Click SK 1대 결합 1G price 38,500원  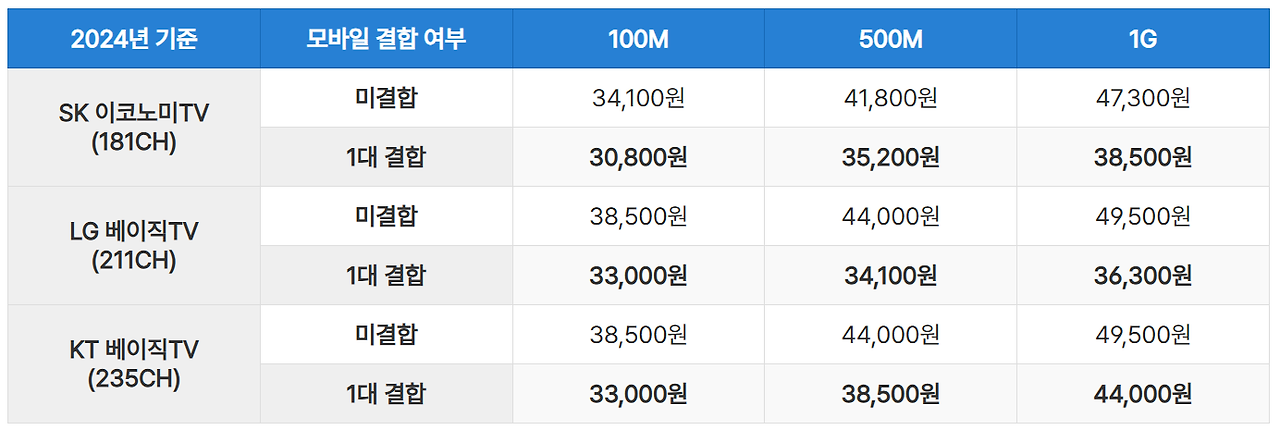pyautogui.click(x=1143, y=157)
